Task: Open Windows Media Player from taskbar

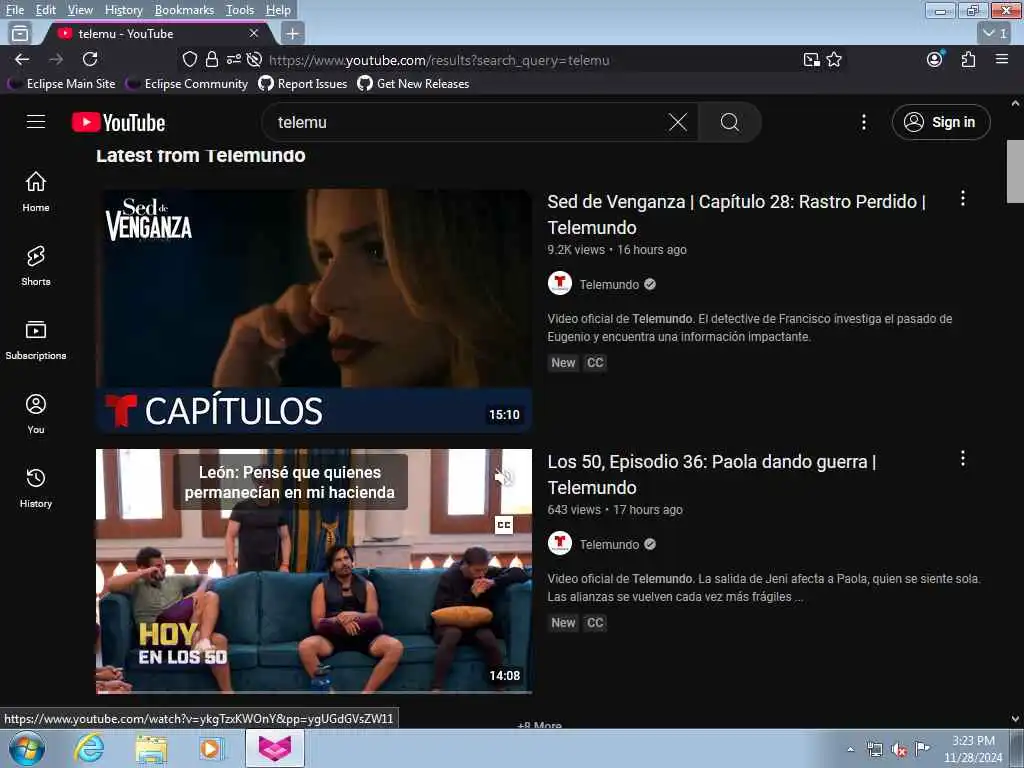Action: (x=211, y=748)
